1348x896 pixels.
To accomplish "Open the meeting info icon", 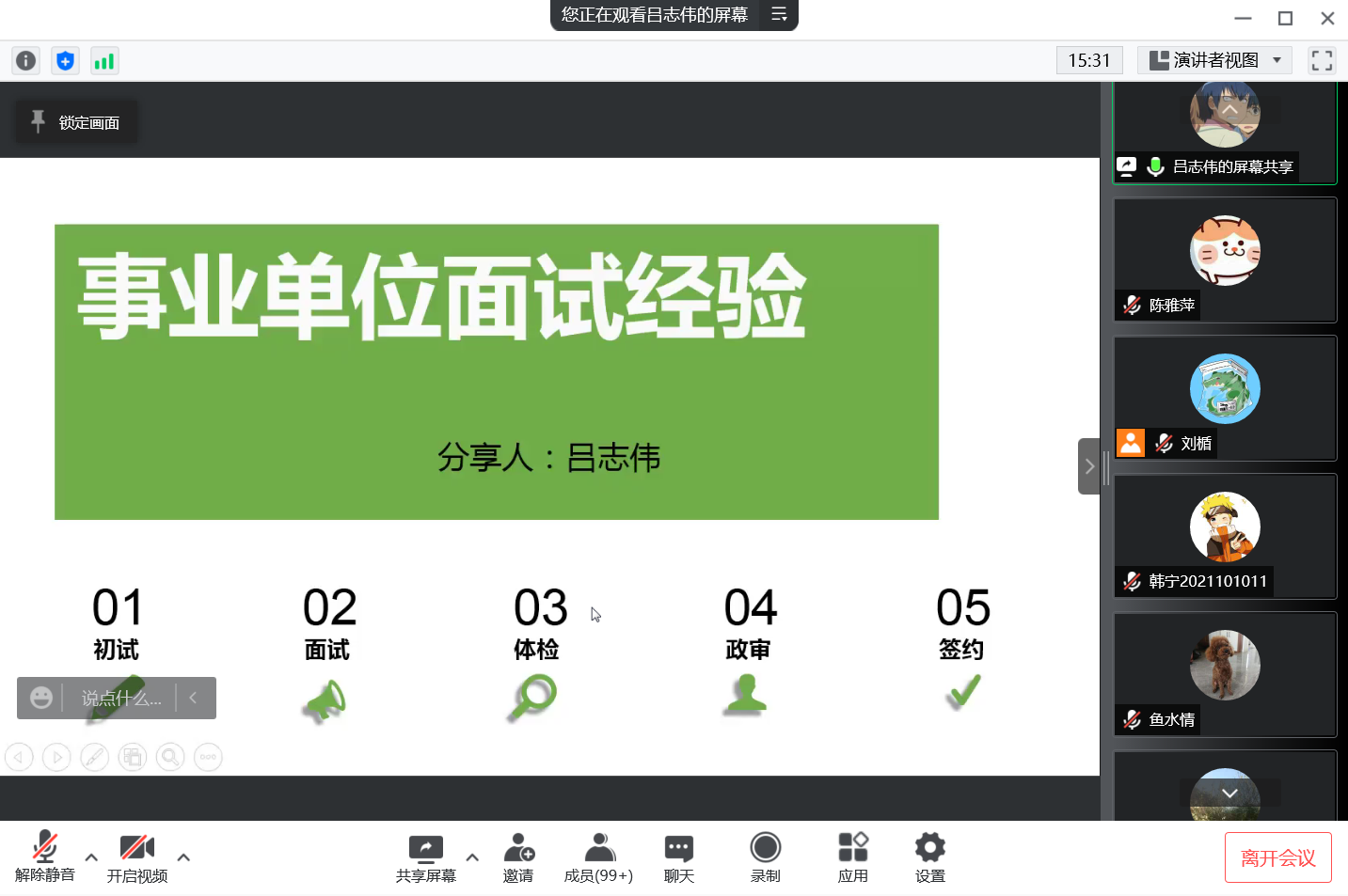I will click(x=25, y=61).
